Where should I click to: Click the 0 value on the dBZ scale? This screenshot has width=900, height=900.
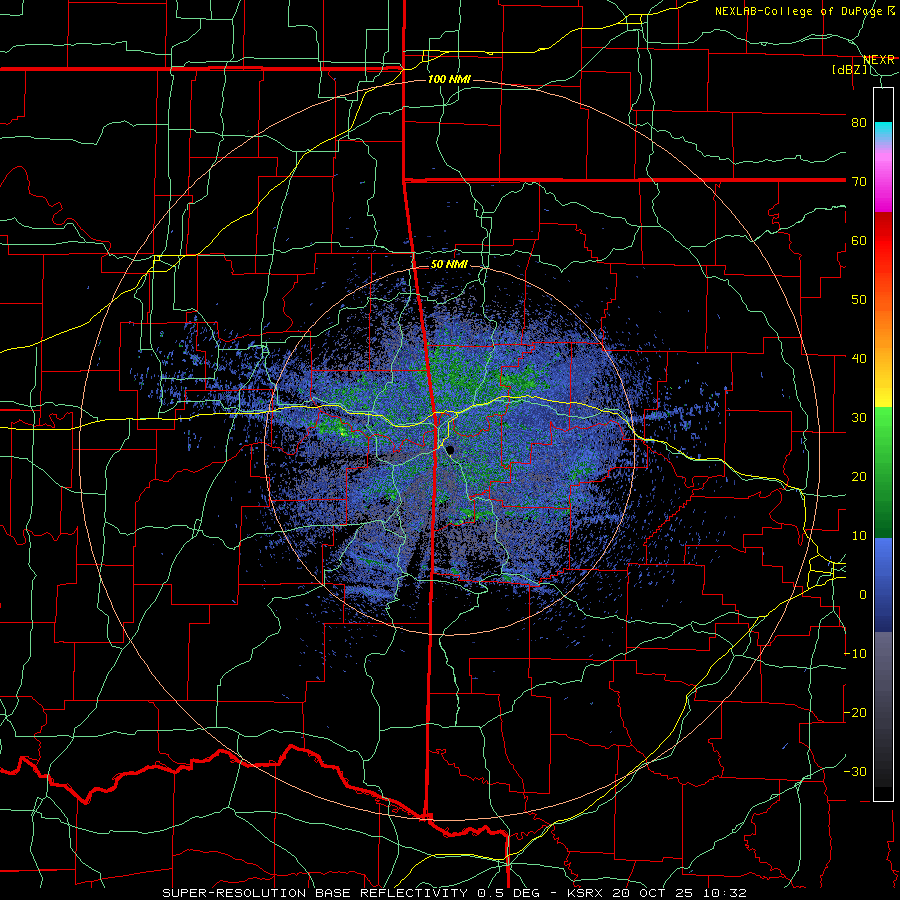pos(863,595)
